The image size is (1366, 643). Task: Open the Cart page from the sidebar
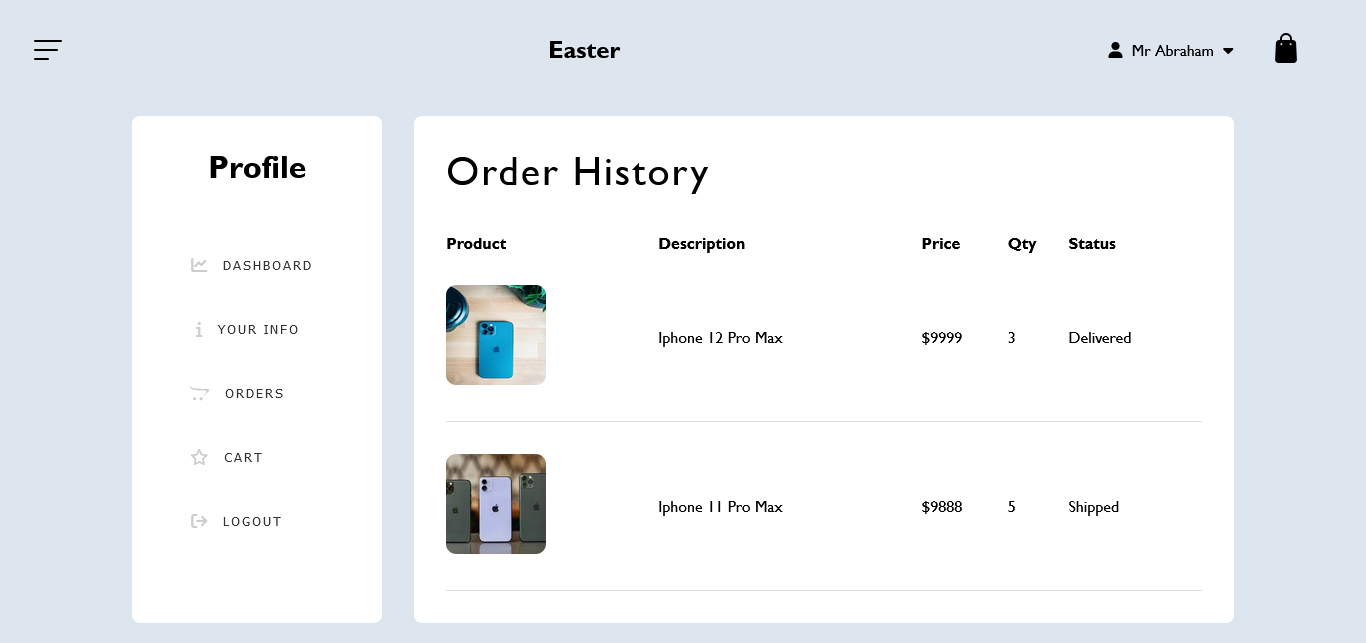[243, 457]
